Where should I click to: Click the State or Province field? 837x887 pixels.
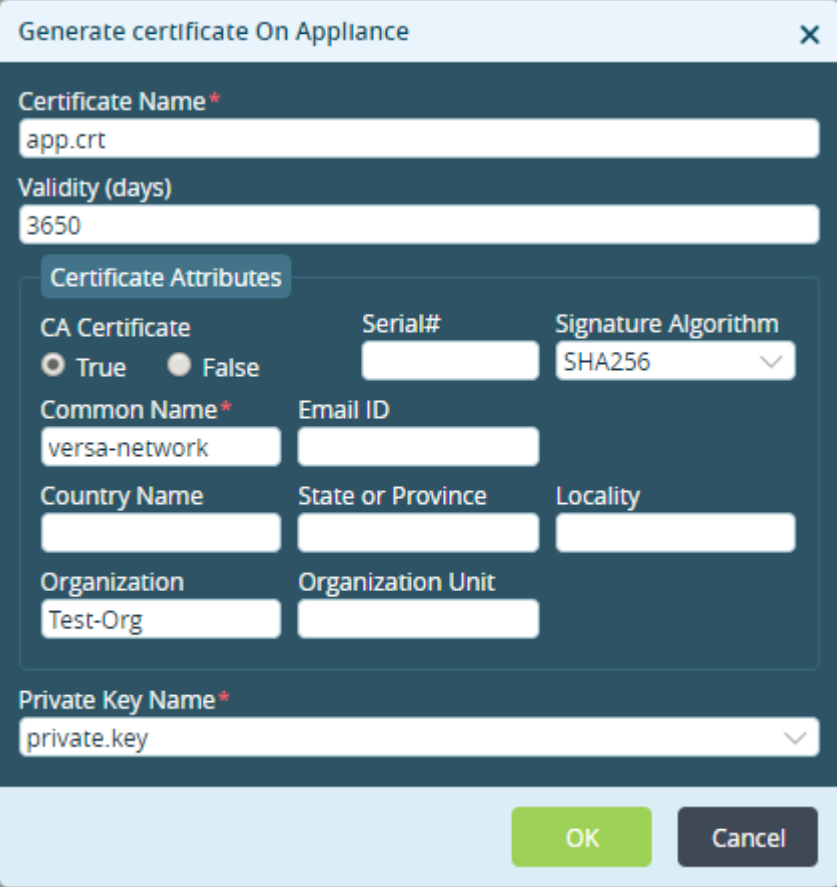point(418,533)
